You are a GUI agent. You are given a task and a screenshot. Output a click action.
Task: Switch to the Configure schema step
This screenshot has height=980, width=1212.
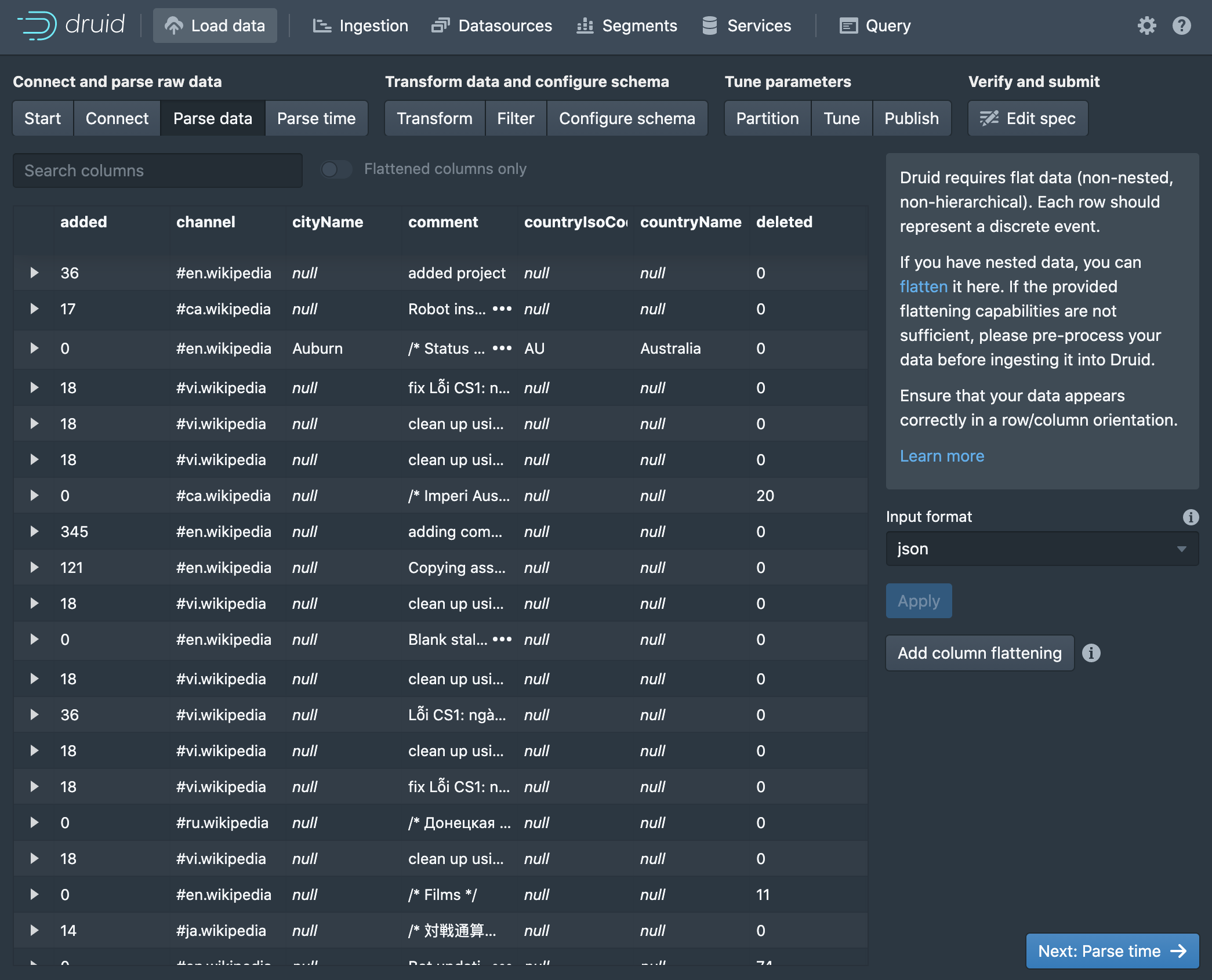[x=626, y=118]
